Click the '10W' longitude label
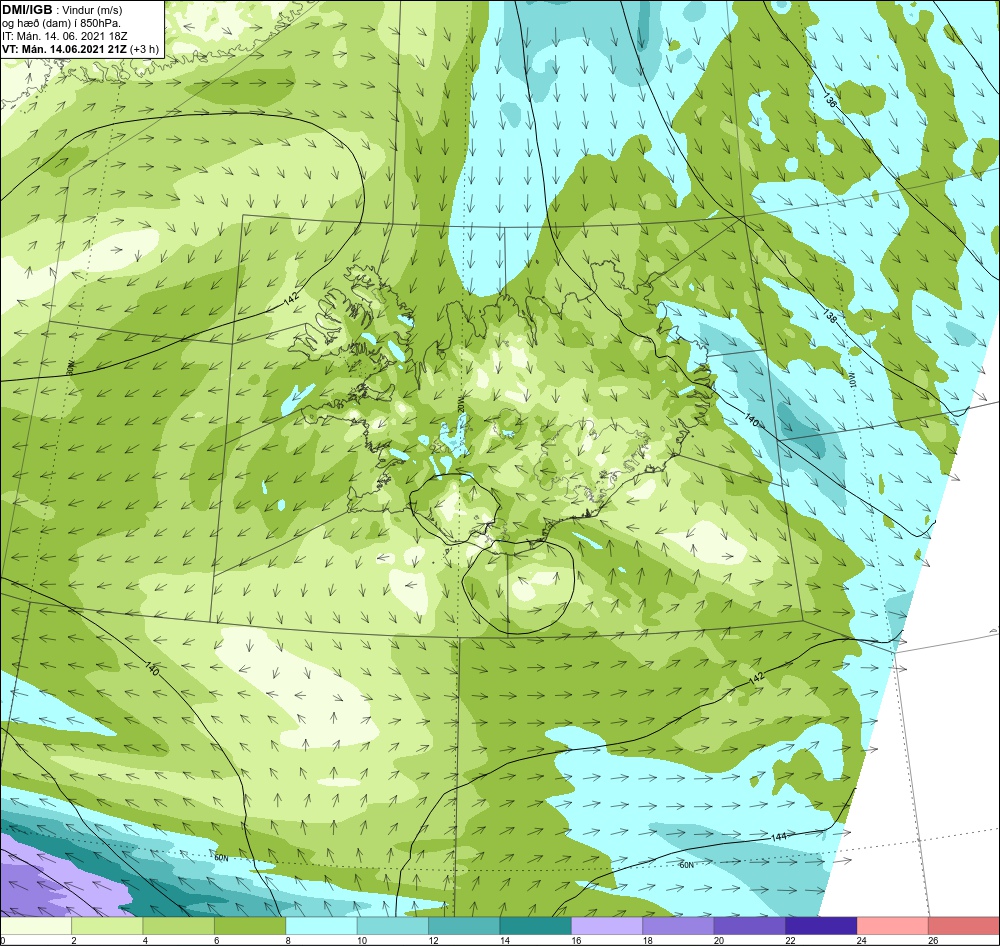Screen dimensions: 1000x946 pos(851,380)
